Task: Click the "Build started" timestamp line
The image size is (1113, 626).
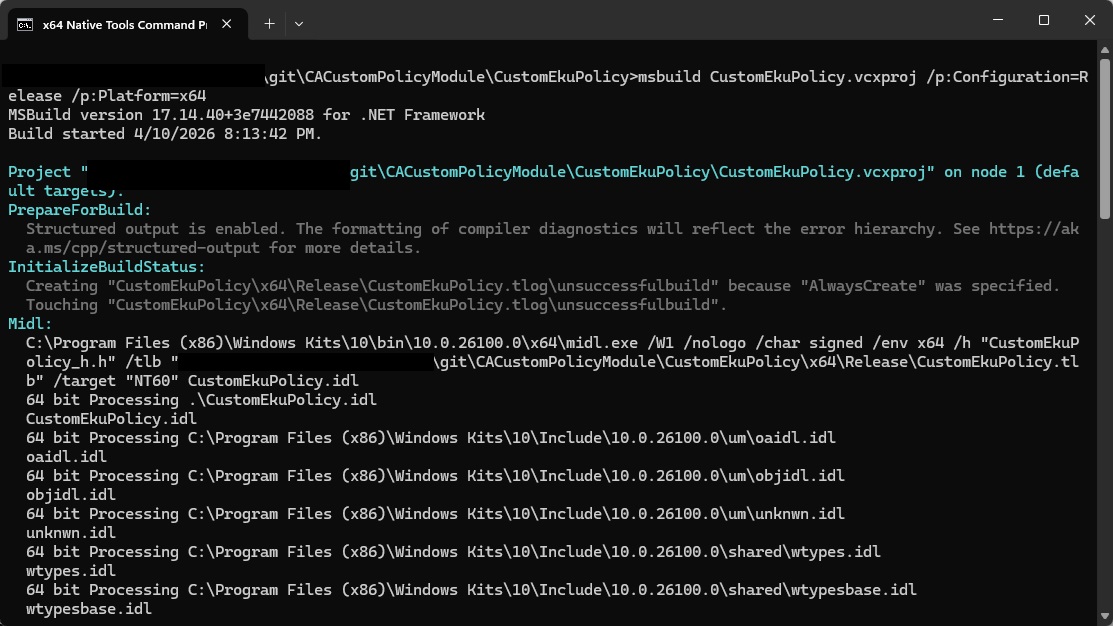Action: point(165,134)
